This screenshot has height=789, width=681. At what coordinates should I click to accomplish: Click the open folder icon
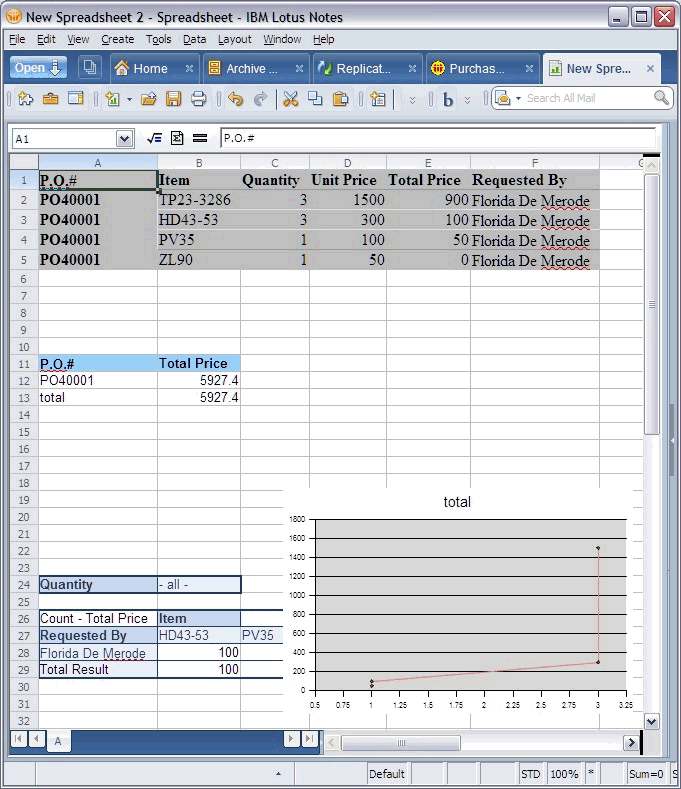(x=148, y=99)
